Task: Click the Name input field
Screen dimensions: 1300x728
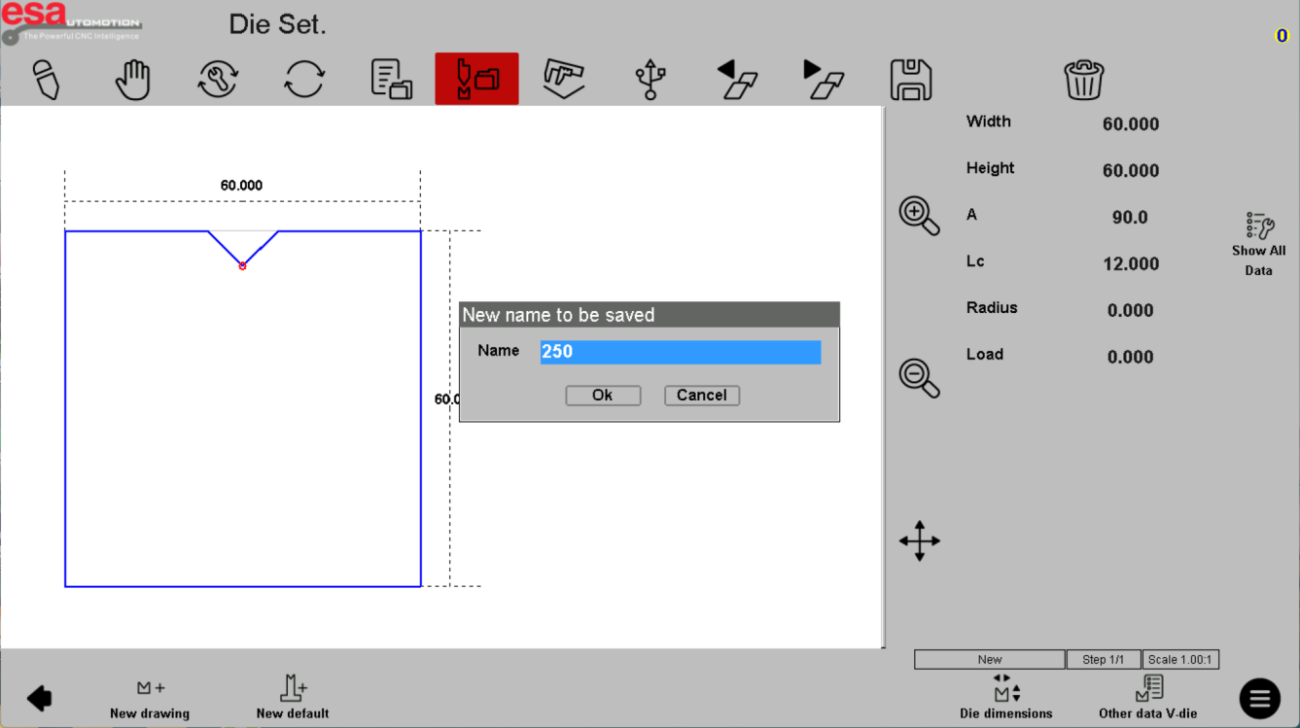Action: point(680,352)
